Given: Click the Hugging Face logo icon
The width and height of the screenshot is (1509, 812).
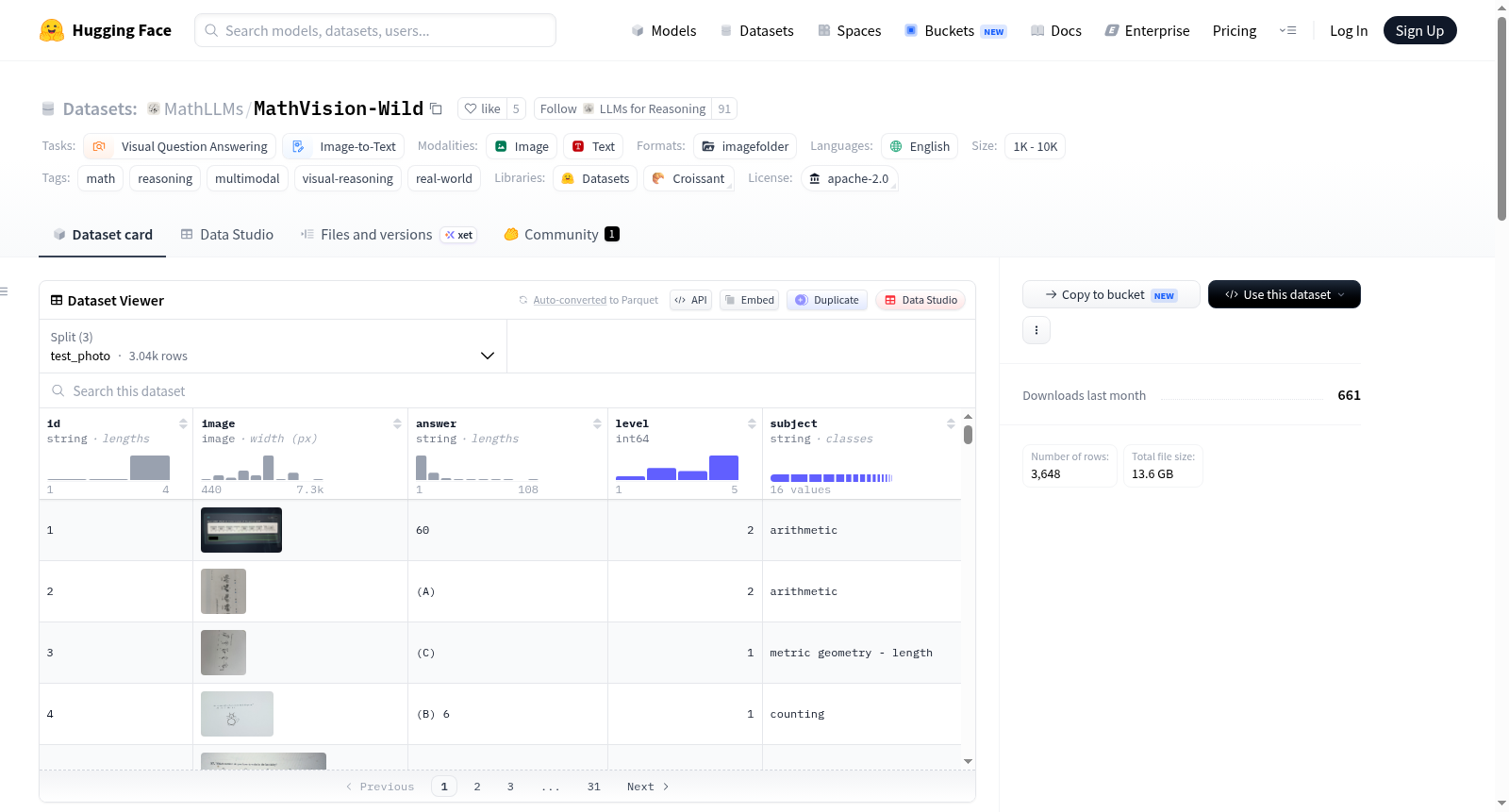Looking at the screenshot, I should 52,30.
